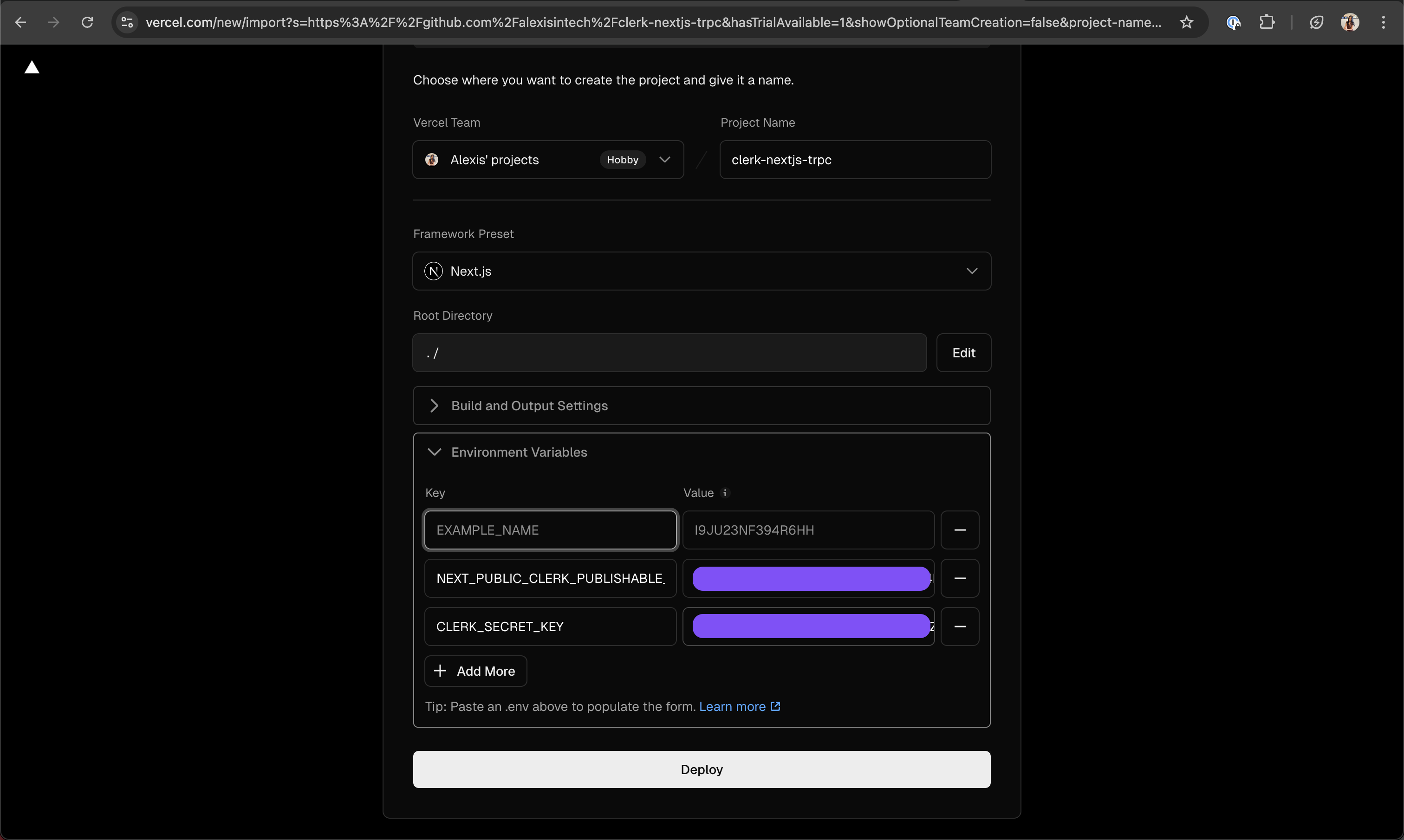Click the NEXT_PUBLIC_CLERK_PUBLISHABLE key field
1404x840 pixels.
coord(550,578)
